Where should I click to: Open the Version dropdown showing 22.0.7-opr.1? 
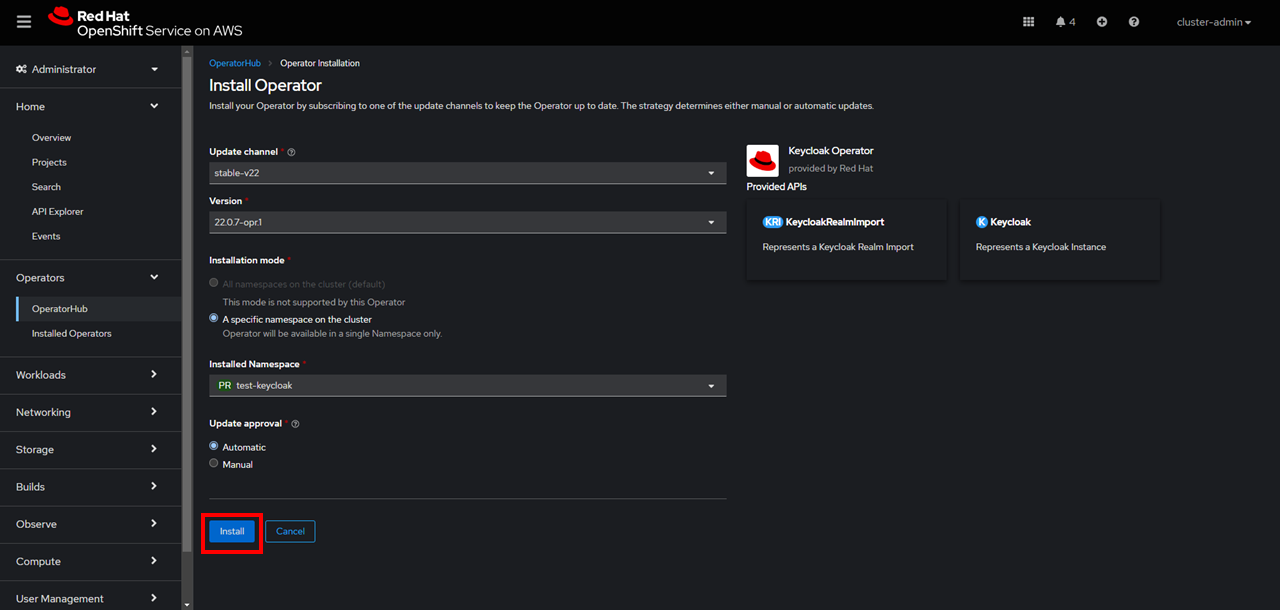[467, 222]
